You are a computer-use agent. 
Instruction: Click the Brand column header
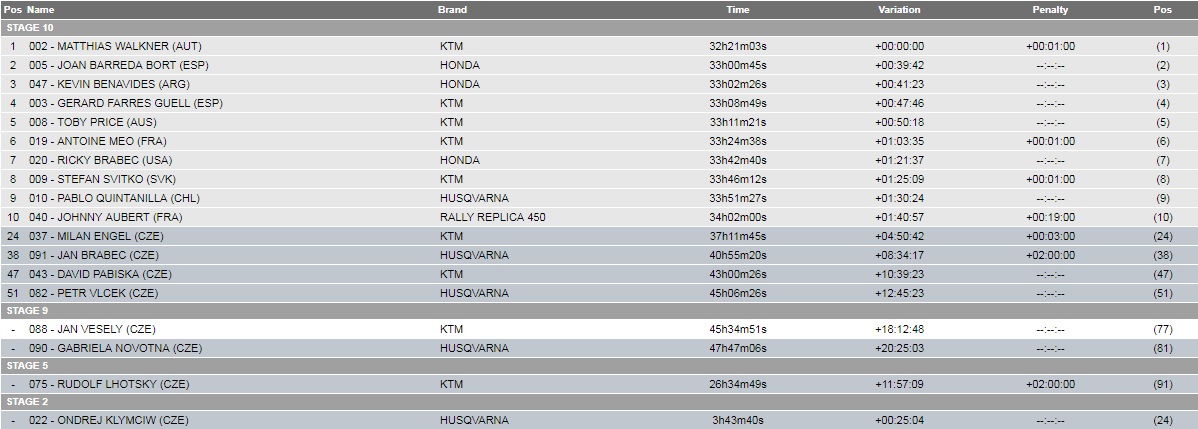coord(453,10)
